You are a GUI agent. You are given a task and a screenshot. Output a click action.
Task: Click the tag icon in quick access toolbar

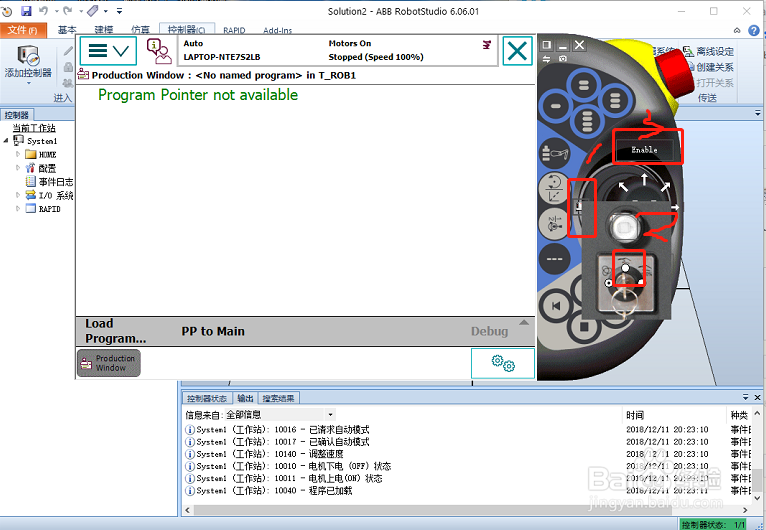point(92,11)
